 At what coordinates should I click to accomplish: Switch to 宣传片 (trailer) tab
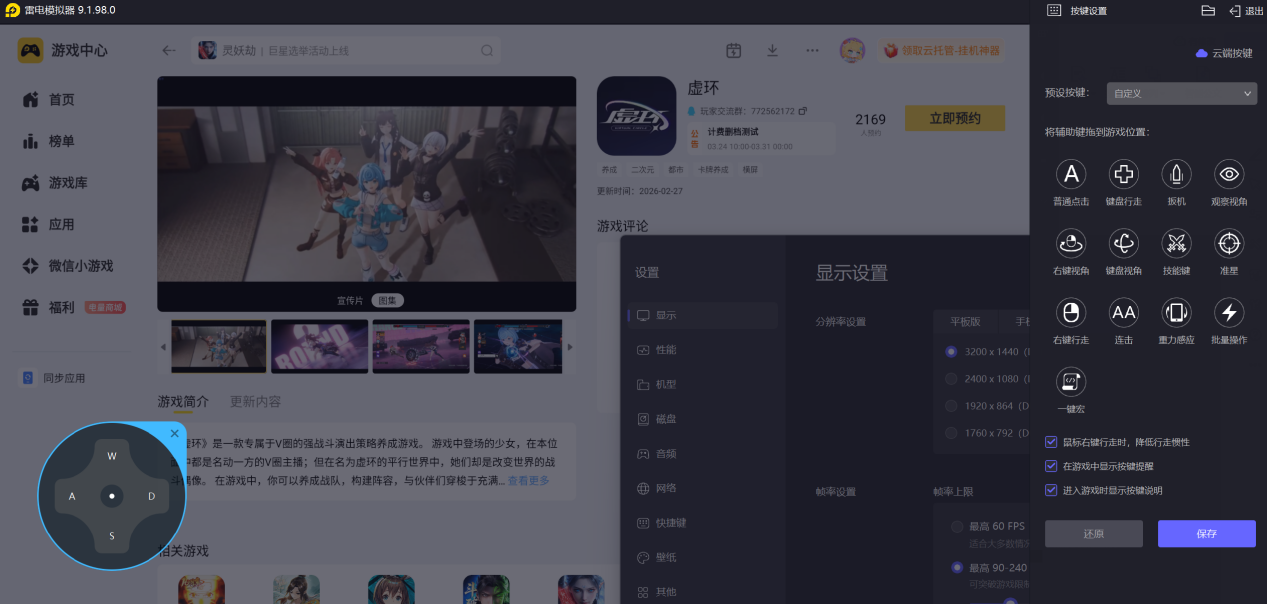tap(350, 300)
